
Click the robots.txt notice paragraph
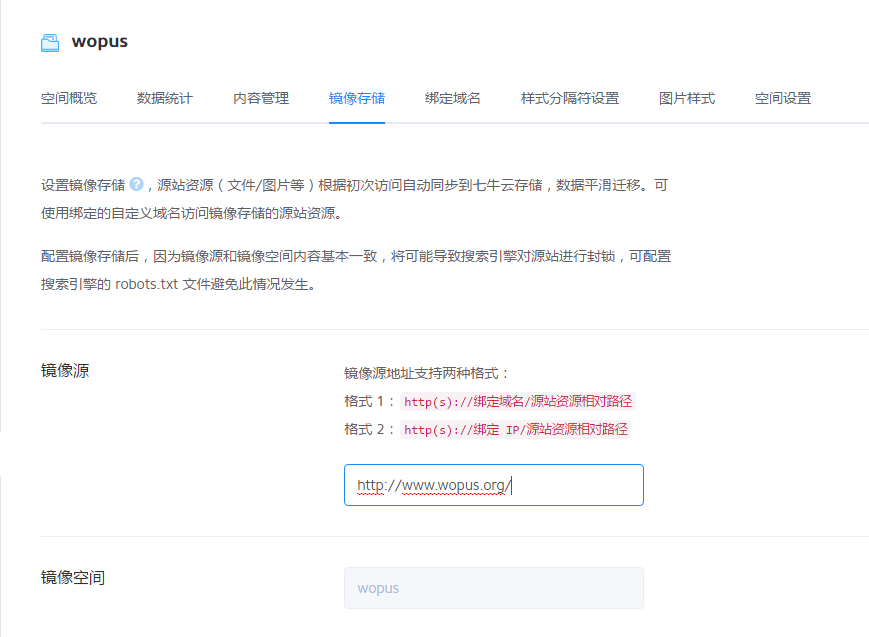pyautogui.click(x=355, y=270)
